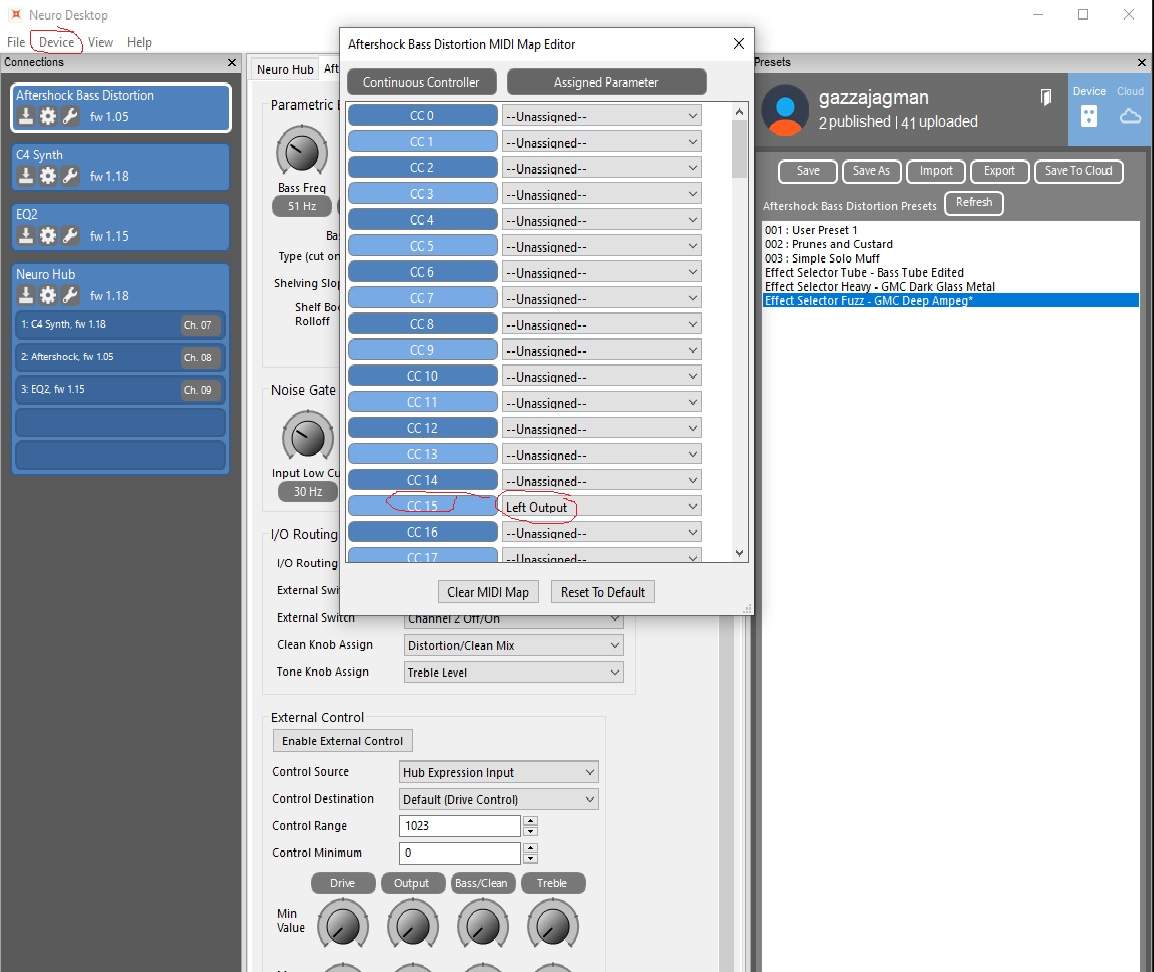This screenshot has width=1154, height=972.
Task: Open the Control Source dropdown
Action: 498,772
